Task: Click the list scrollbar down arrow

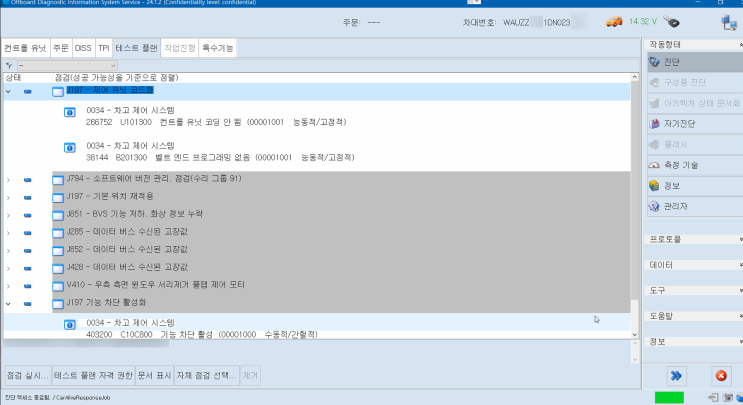Action: pyautogui.click(x=634, y=334)
